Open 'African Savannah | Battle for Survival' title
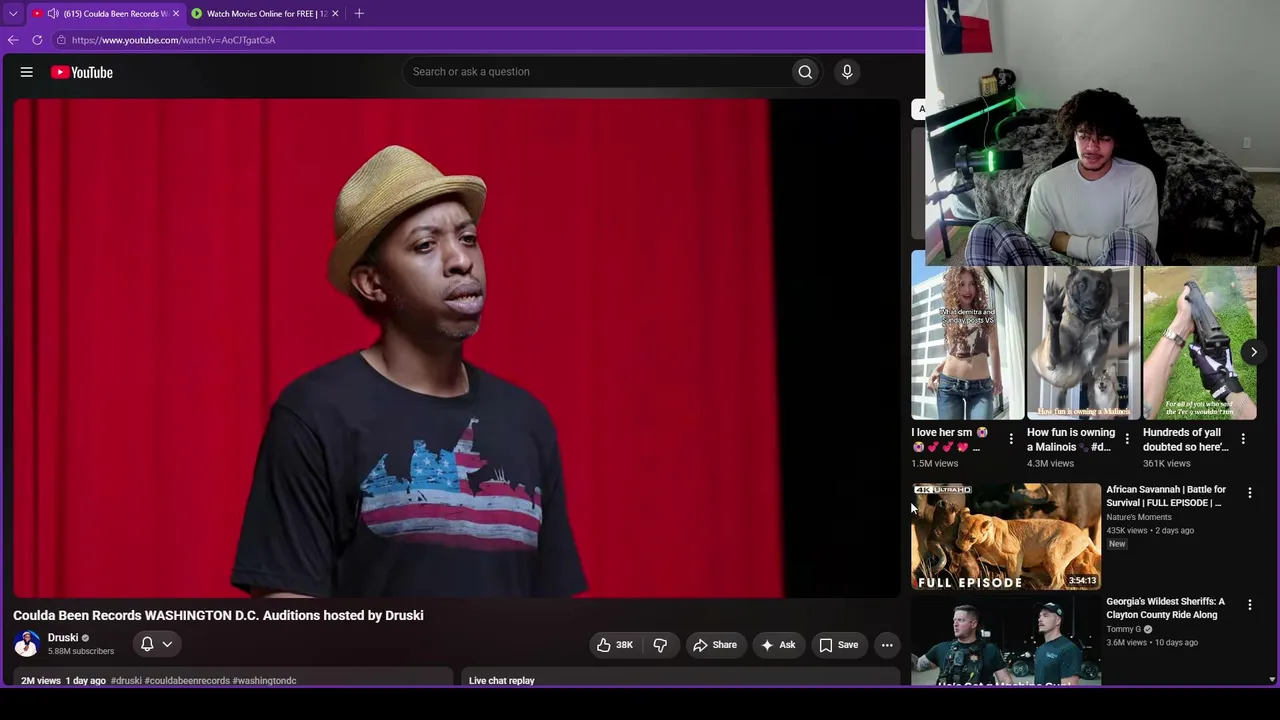Image resolution: width=1280 pixels, height=720 pixels. [x=1166, y=496]
